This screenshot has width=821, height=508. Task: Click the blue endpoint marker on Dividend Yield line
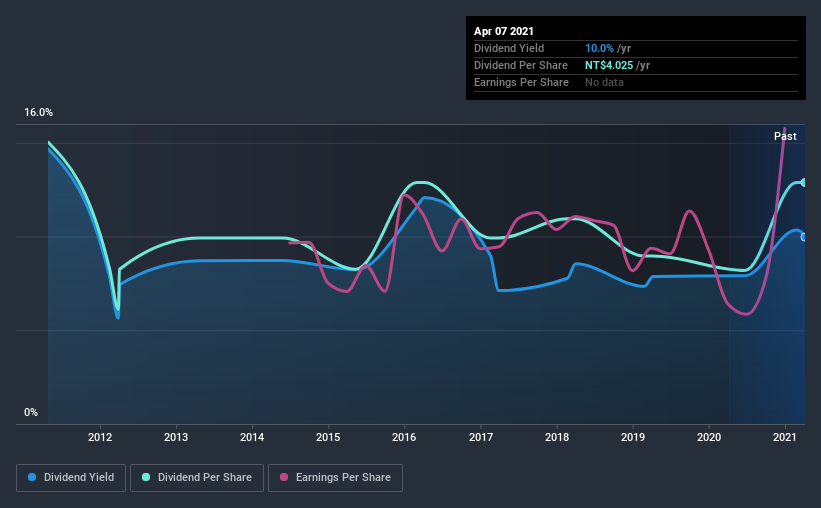click(x=804, y=237)
